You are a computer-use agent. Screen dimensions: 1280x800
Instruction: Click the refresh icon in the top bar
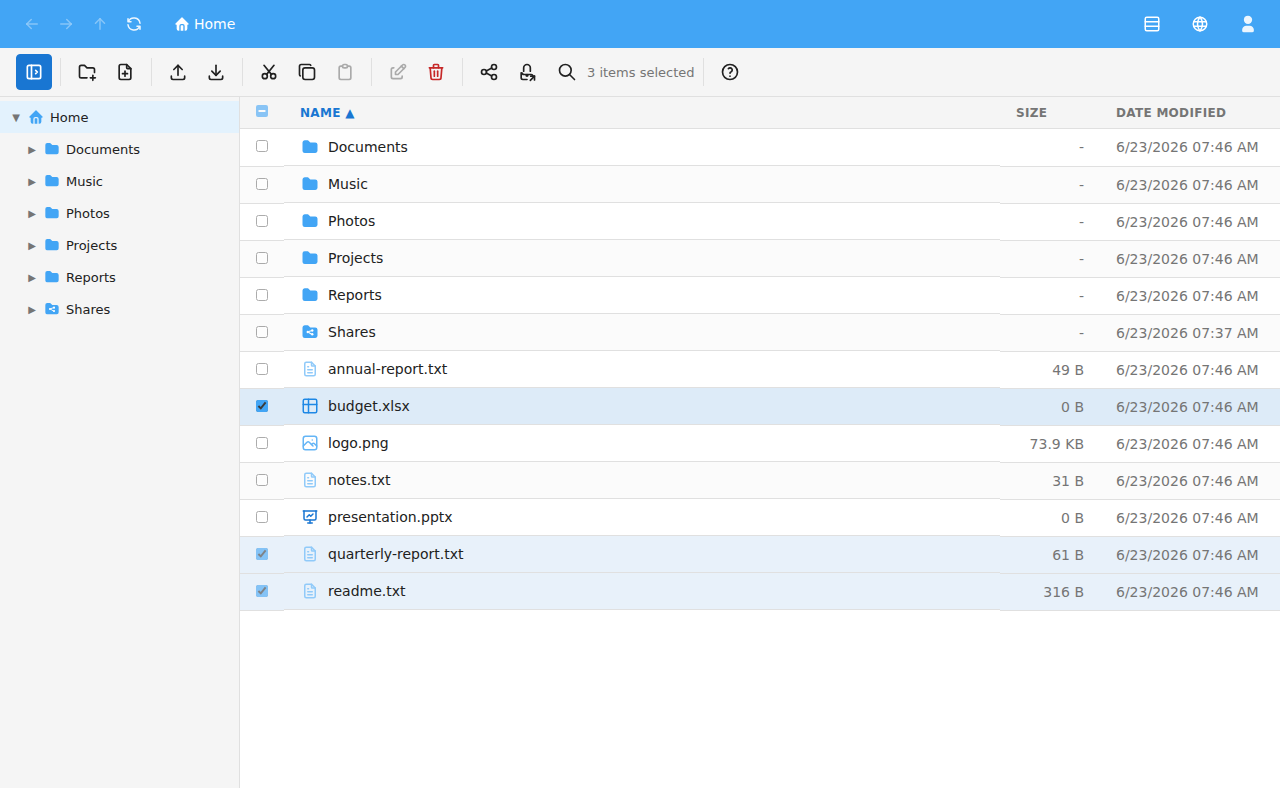(x=134, y=24)
